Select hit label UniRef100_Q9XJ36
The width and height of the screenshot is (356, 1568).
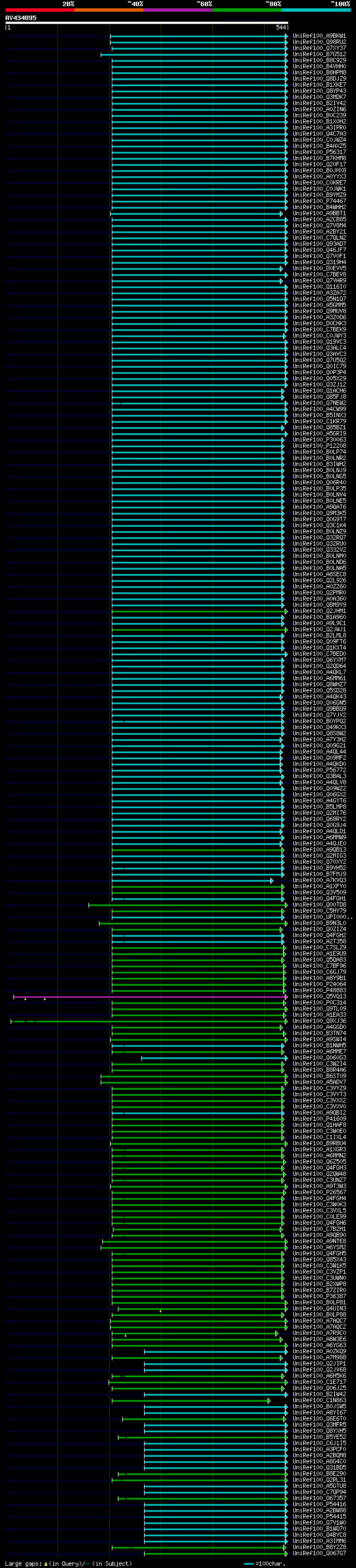pyautogui.click(x=319, y=1021)
